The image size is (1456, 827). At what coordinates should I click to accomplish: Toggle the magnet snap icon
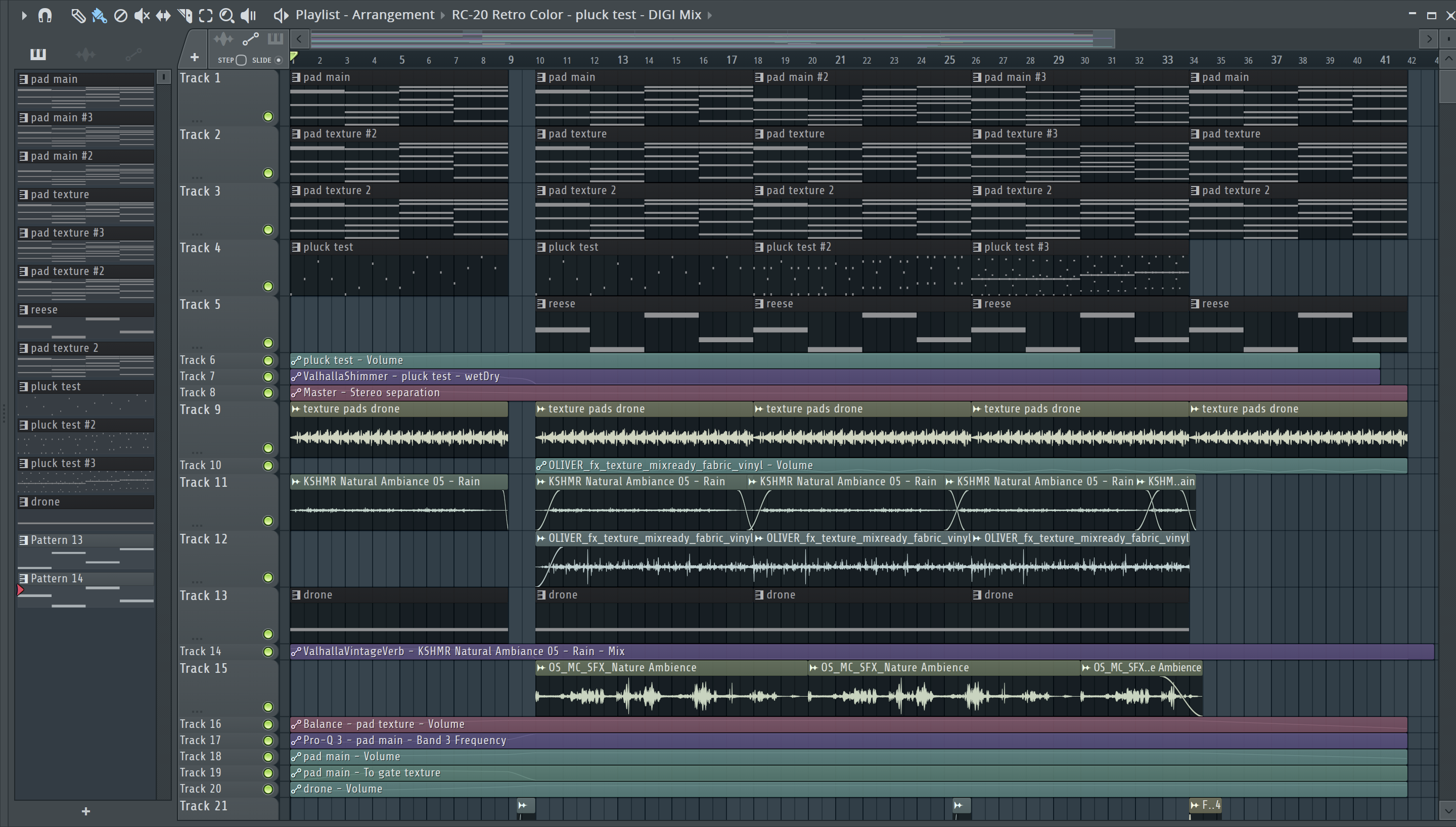pyautogui.click(x=45, y=15)
